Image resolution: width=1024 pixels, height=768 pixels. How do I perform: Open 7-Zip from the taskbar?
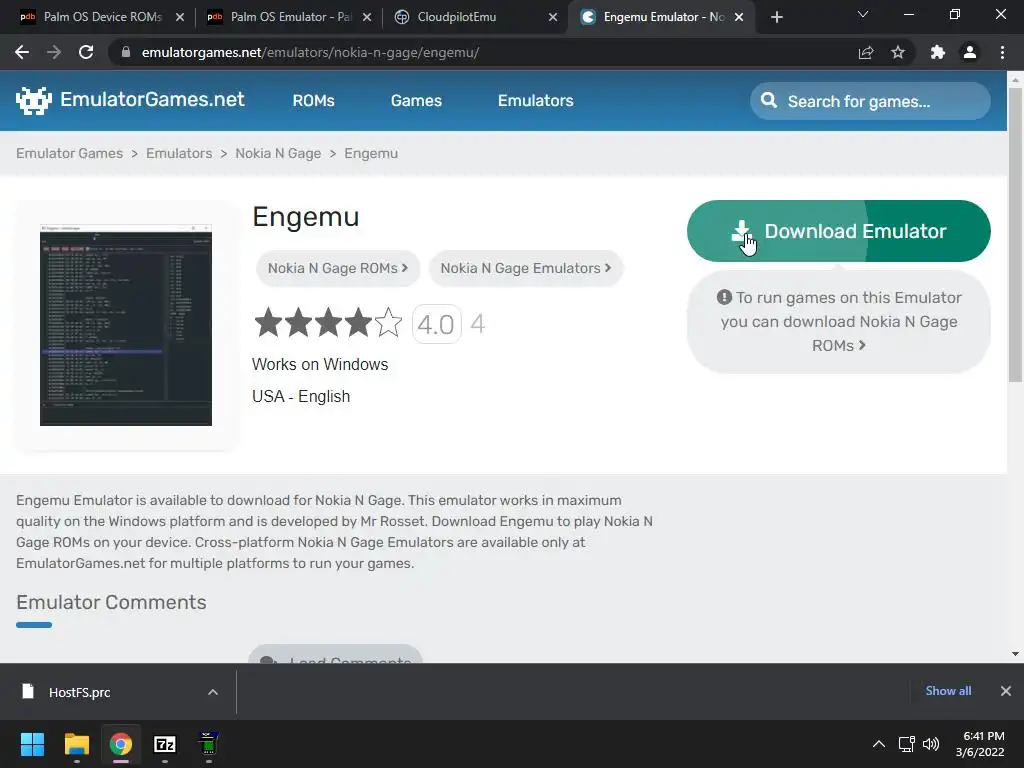pos(165,744)
